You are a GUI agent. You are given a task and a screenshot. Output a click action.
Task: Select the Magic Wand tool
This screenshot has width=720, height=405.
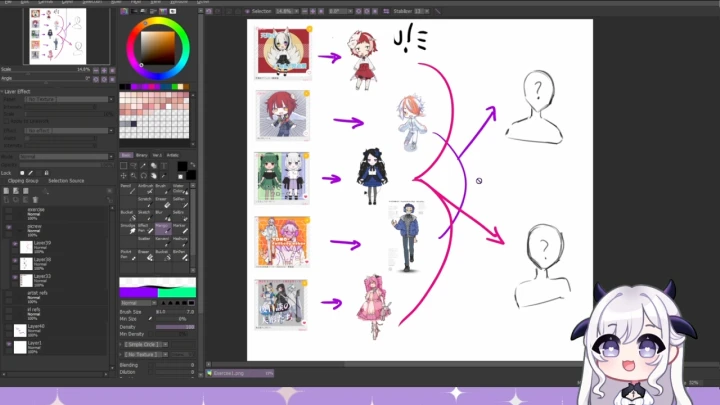[144, 166]
